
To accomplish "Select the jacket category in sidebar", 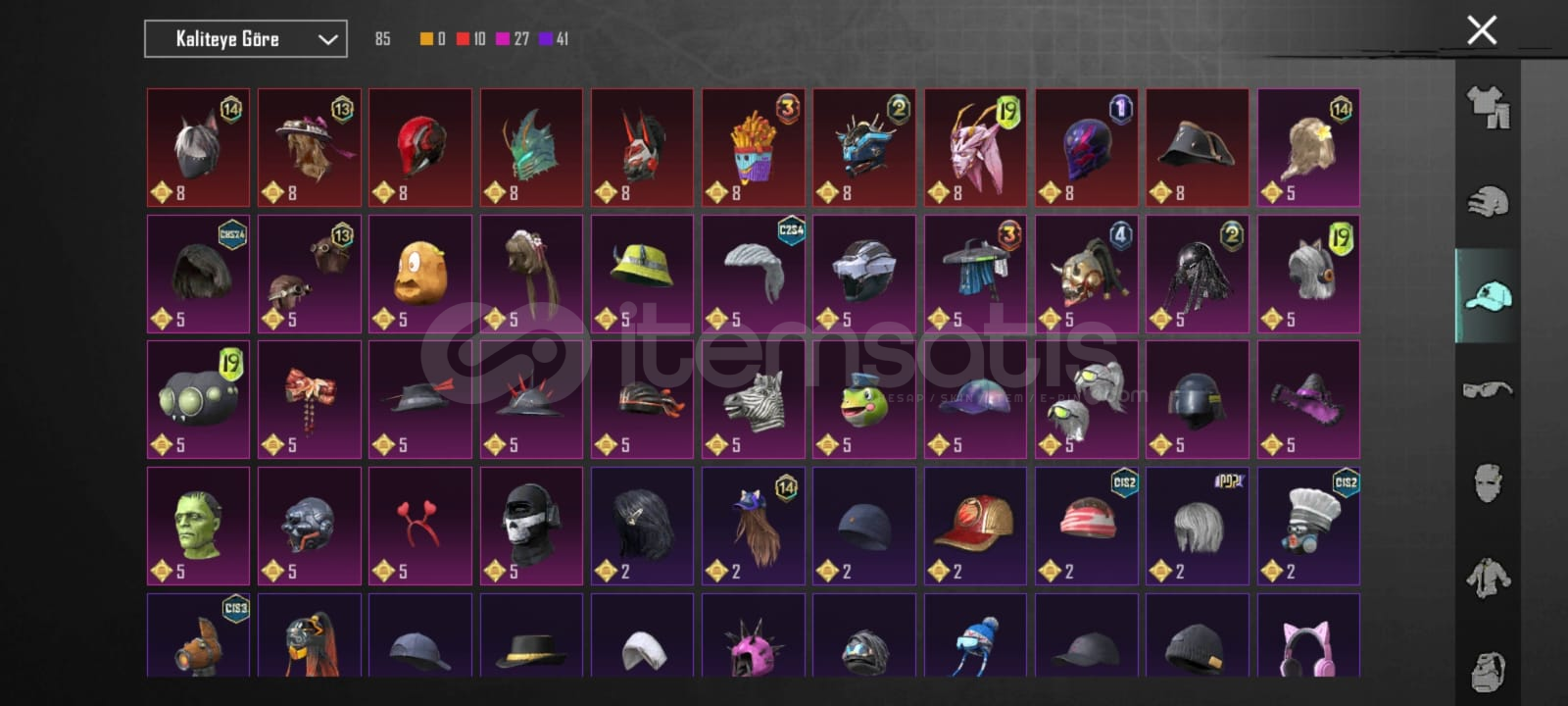I will coord(1488,578).
